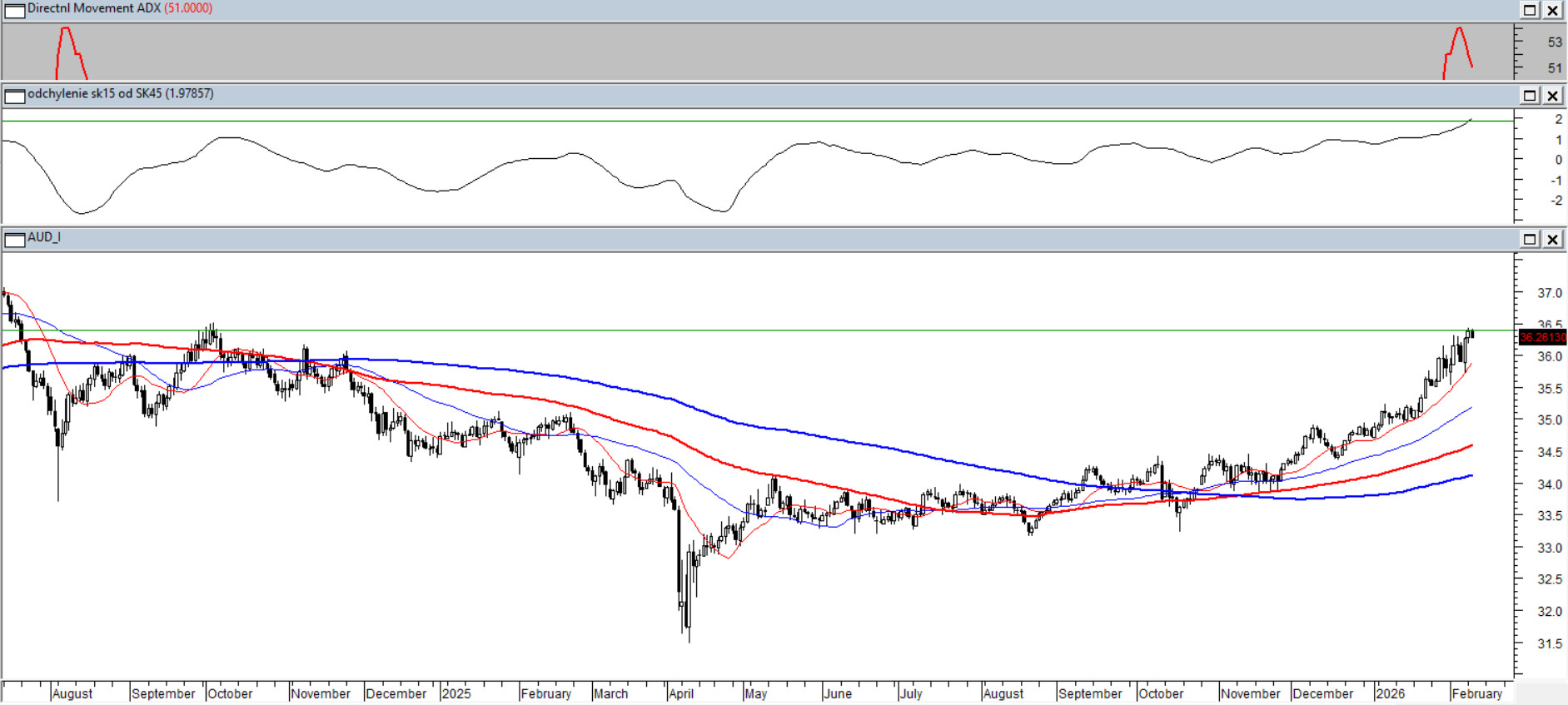Close the odchylenie sk15 od SK45 panel
The height and width of the screenshot is (705, 1568).
point(1553,96)
